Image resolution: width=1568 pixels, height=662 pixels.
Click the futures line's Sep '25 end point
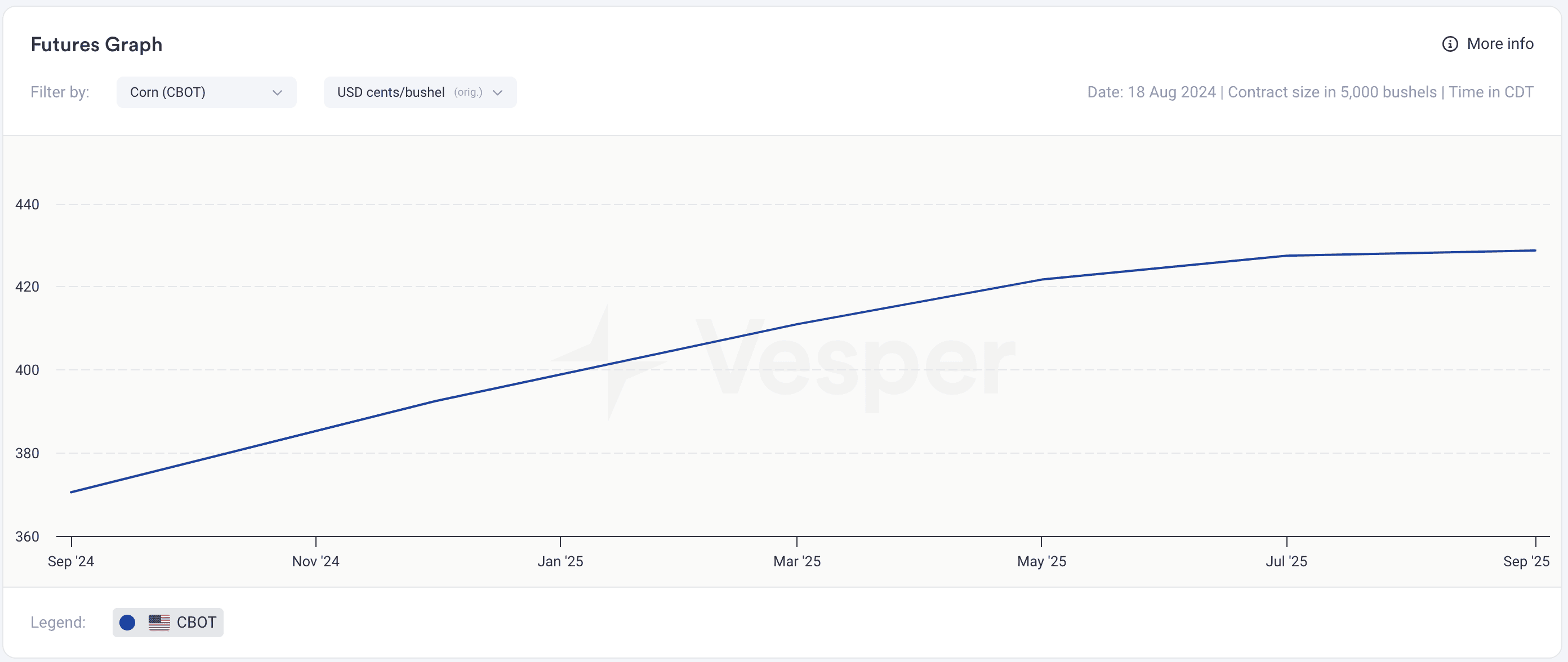tap(1536, 250)
